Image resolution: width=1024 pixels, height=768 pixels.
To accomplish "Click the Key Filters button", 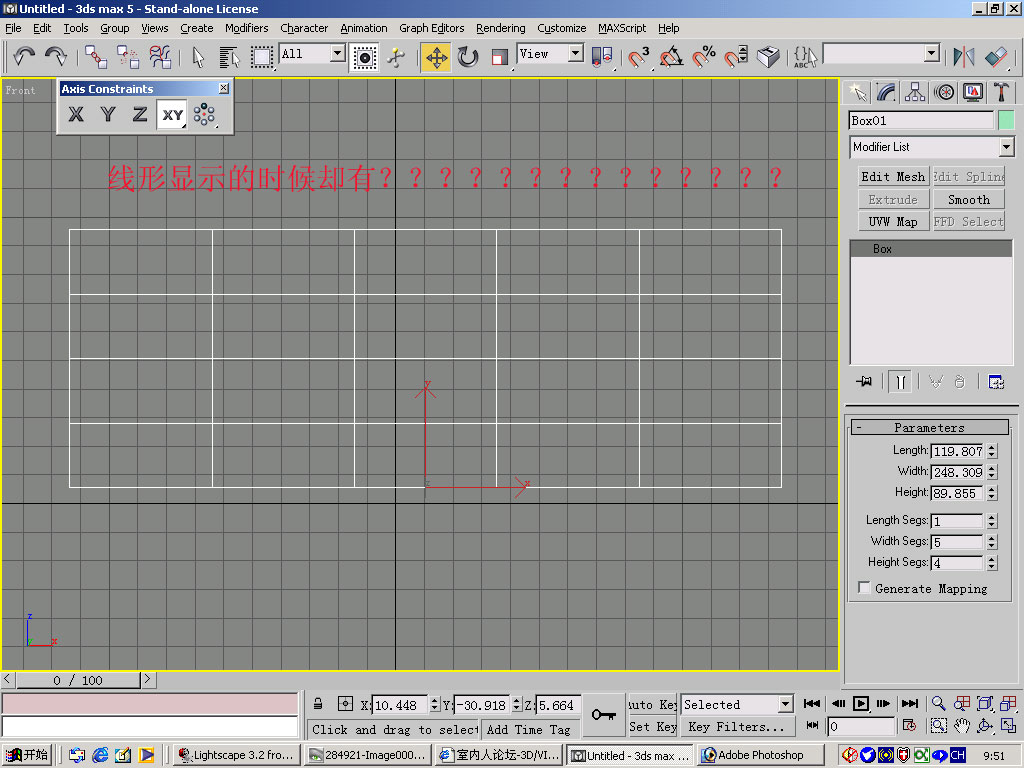I will tap(738, 727).
